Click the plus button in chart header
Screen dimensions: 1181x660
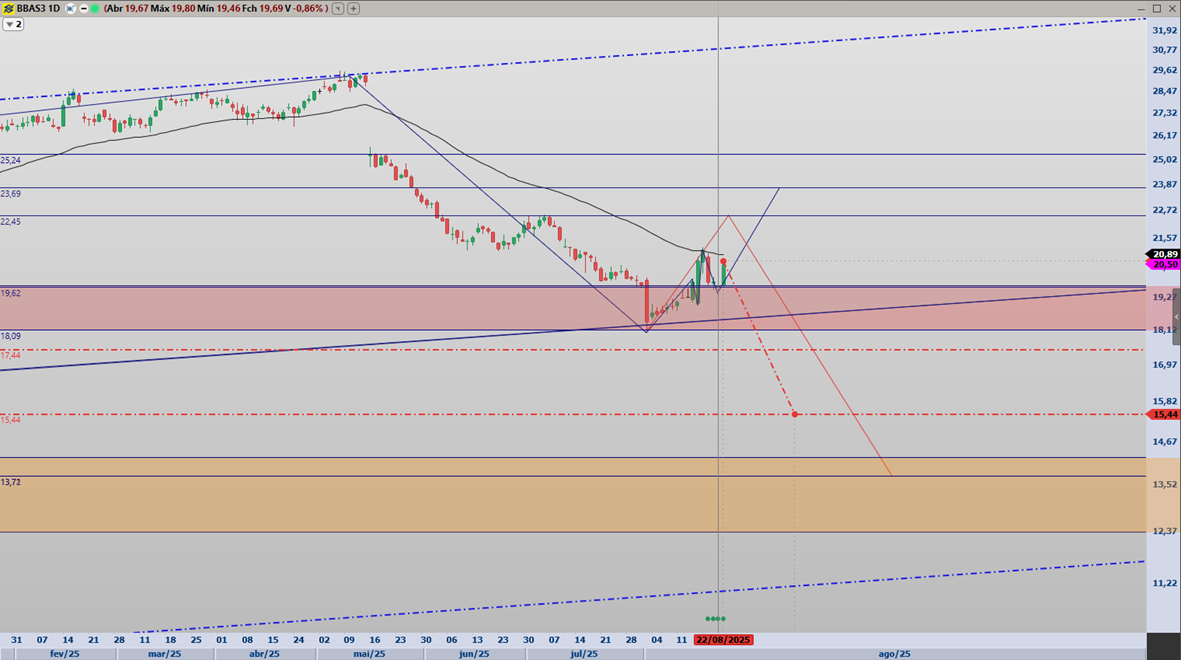pyautogui.click(x=354, y=8)
